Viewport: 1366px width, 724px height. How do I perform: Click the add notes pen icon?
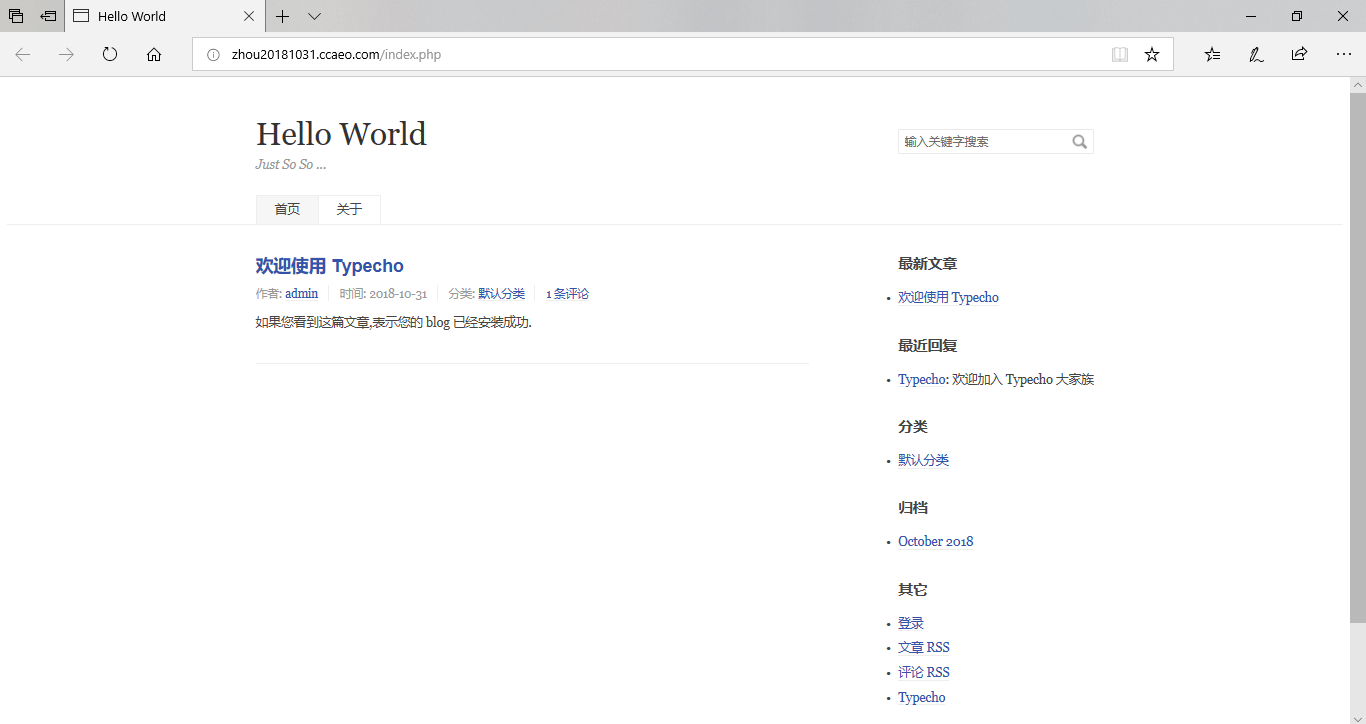click(1256, 55)
